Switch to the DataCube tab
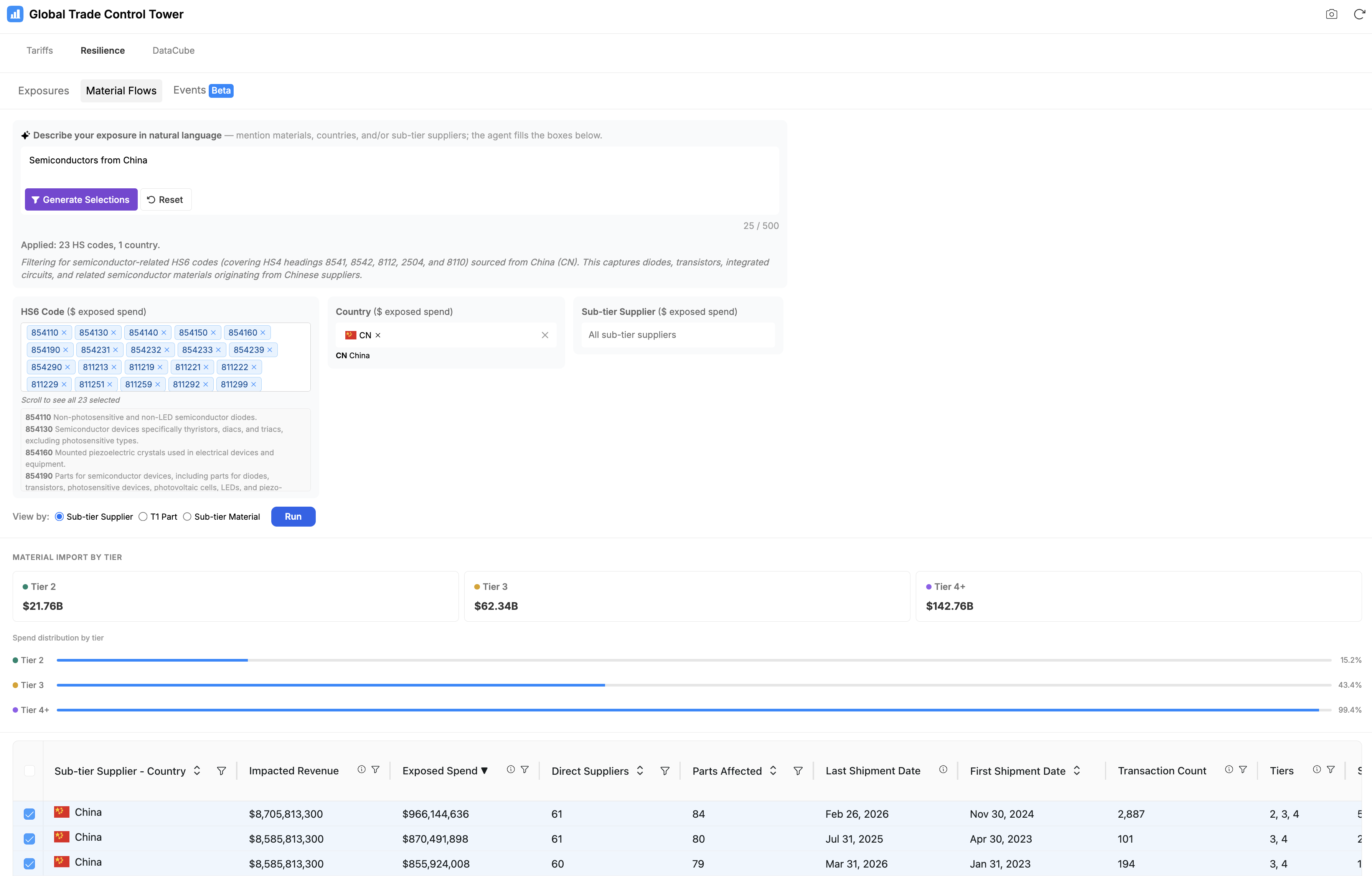 click(174, 51)
